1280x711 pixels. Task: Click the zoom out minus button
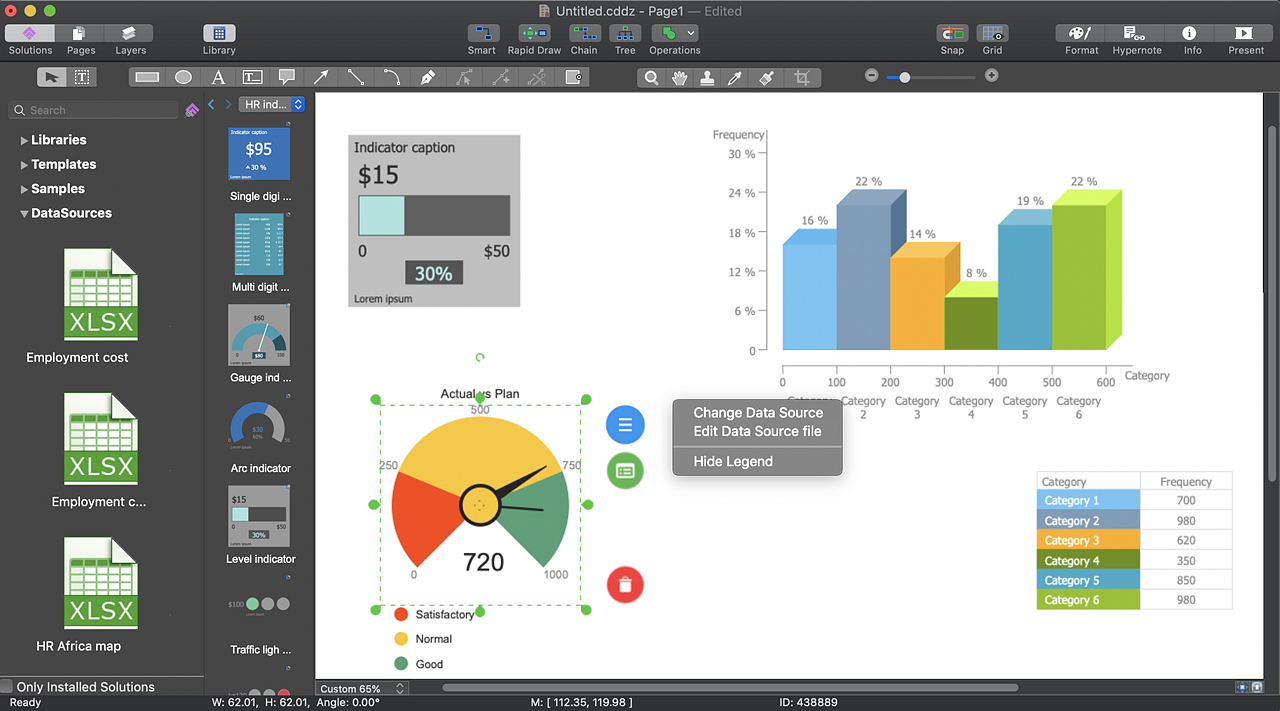click(x=871, y=75)
